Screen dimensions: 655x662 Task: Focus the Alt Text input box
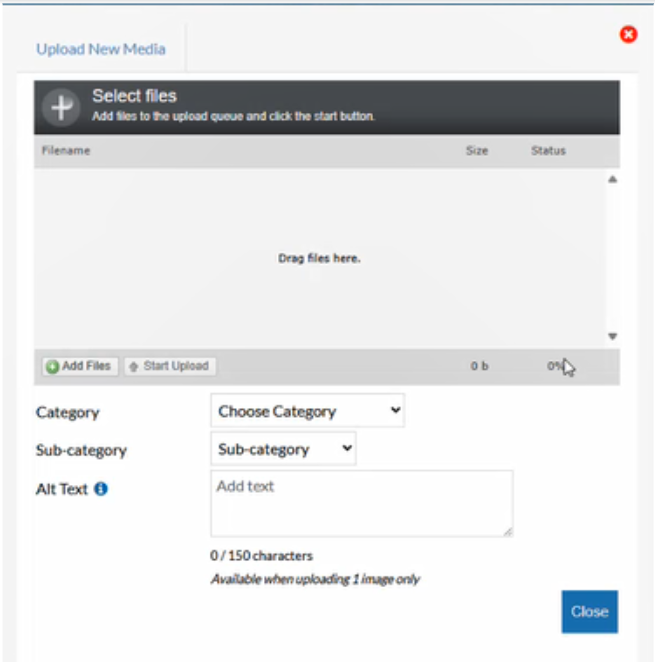(x=361, y=503)
